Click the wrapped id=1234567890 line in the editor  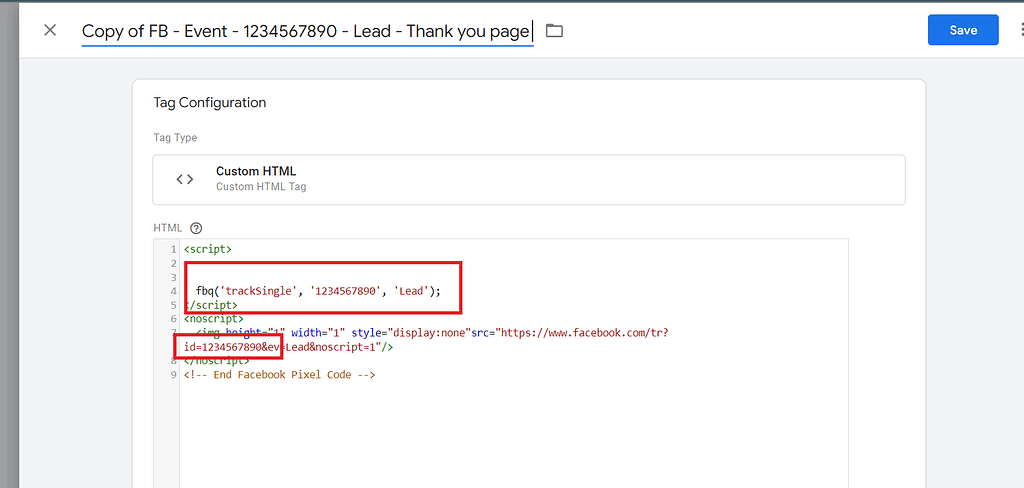point(288,347)
